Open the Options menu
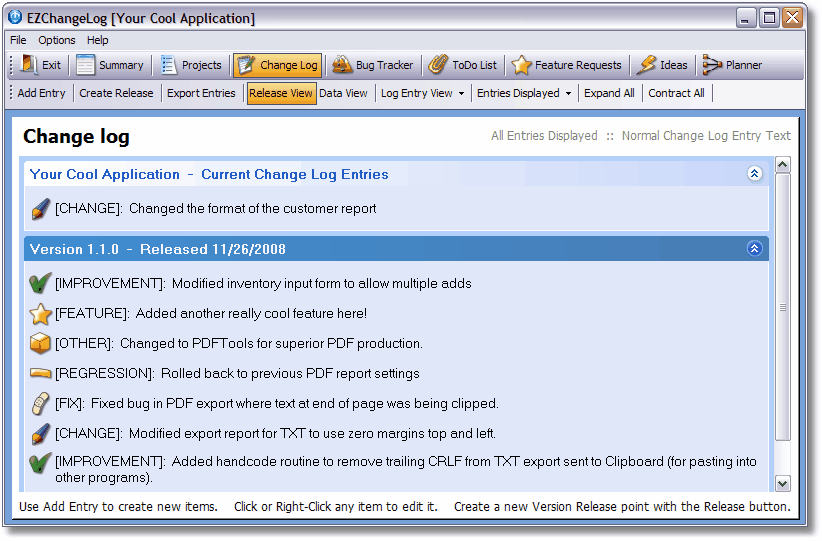 (57, 40)
